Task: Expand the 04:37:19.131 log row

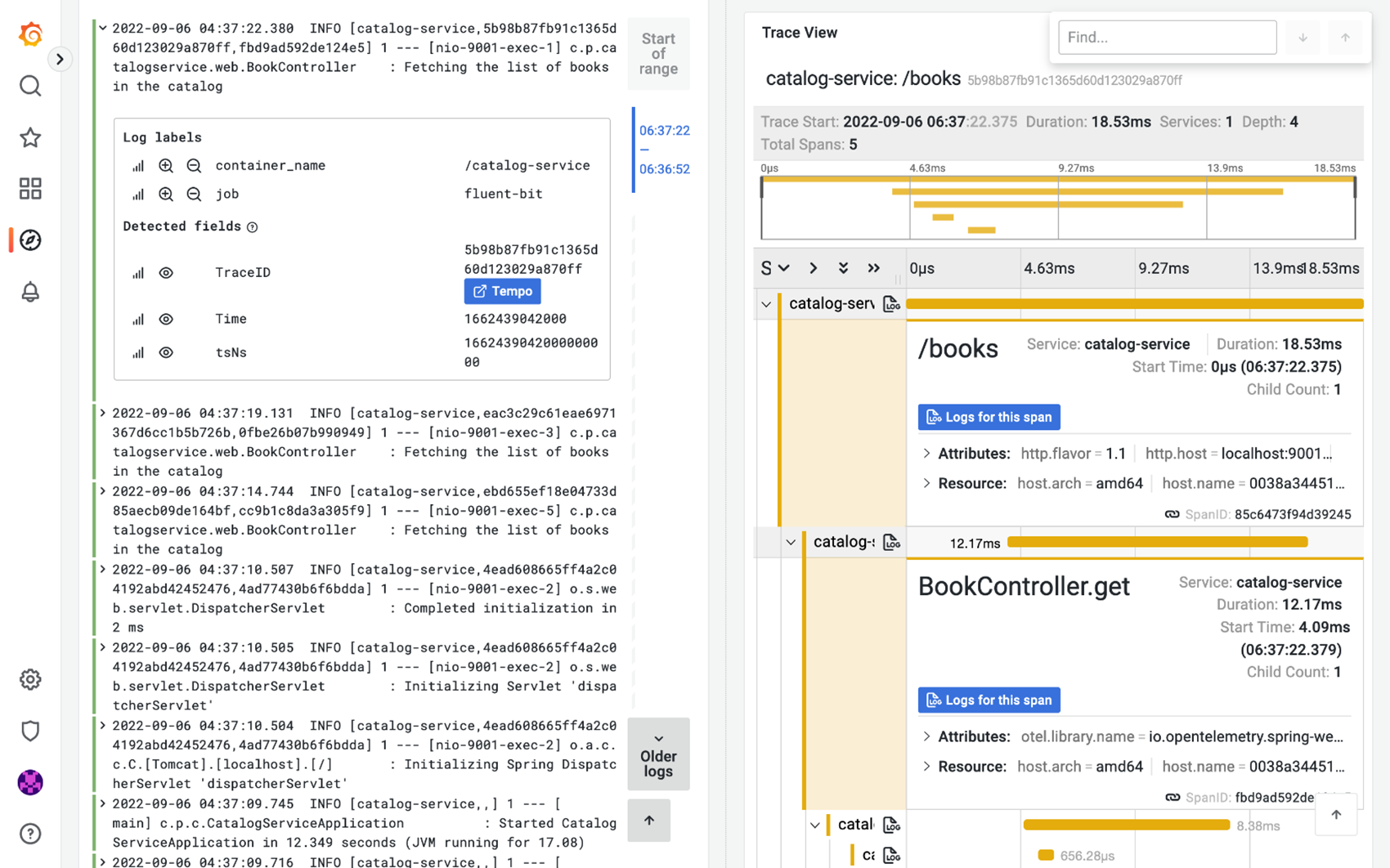Action: pyautogui.click(x=103, y=414)
